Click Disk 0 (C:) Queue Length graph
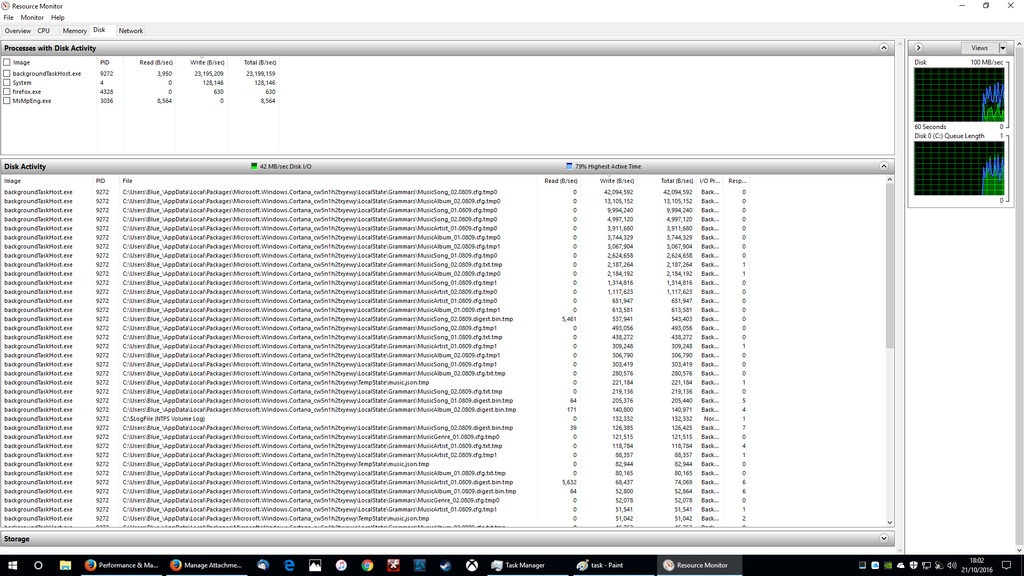Viewport: 1024px width, 576px height. coord(959,168)
